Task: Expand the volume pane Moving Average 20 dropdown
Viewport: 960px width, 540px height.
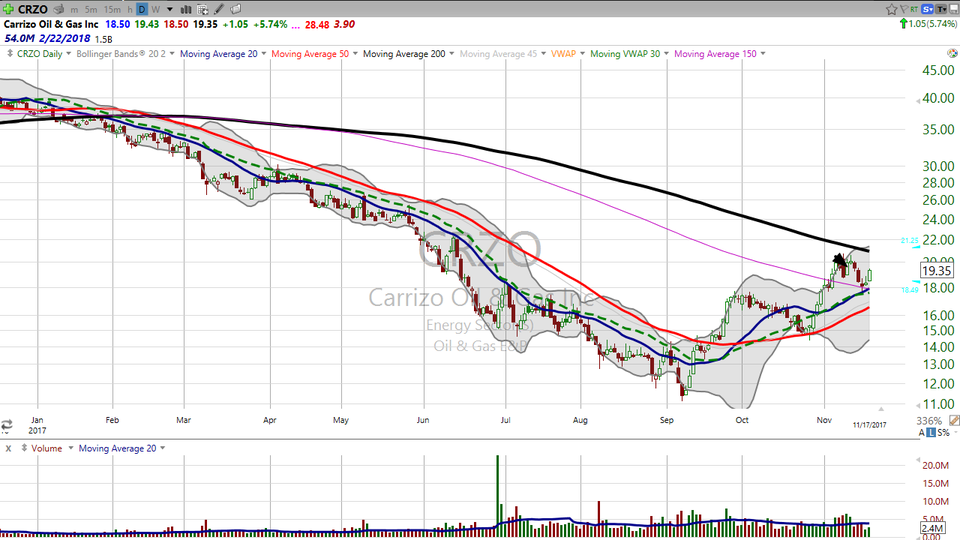Action: [x=162, y=448]
